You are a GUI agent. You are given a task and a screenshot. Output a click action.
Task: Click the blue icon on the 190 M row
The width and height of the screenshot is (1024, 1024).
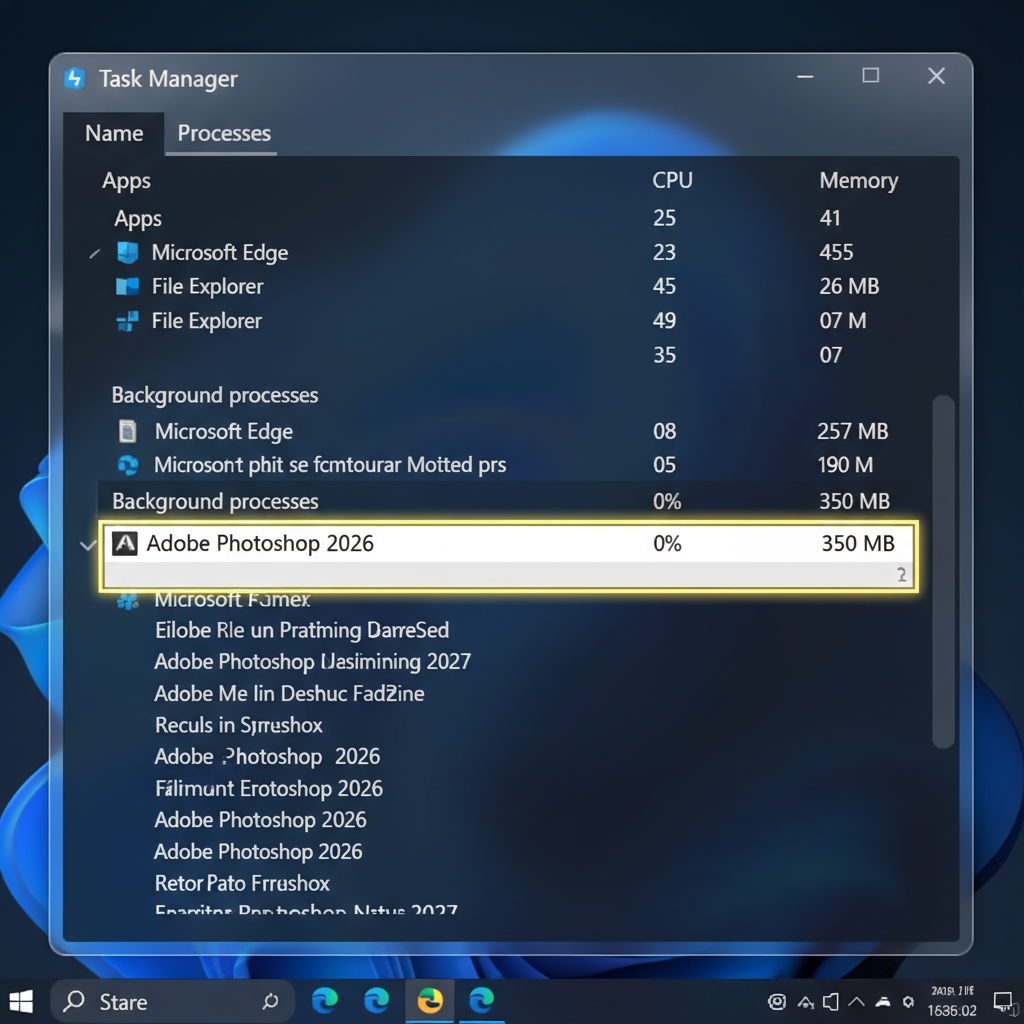[x=128, y=465]
